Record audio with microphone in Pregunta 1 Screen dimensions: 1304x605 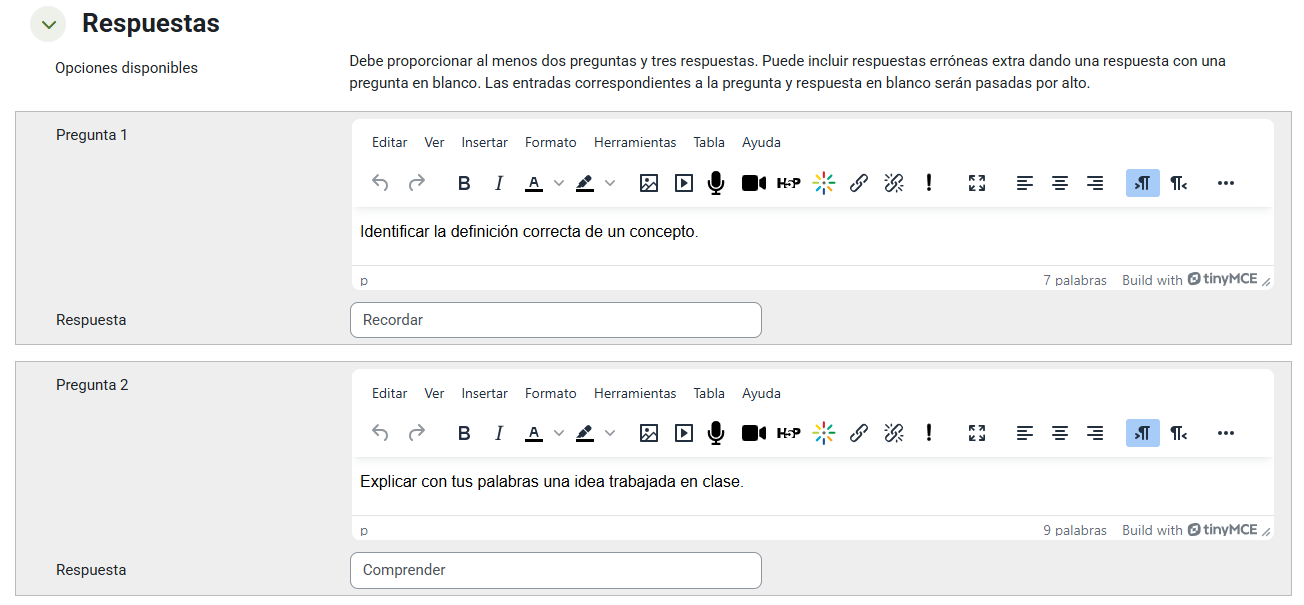[715, 183]
